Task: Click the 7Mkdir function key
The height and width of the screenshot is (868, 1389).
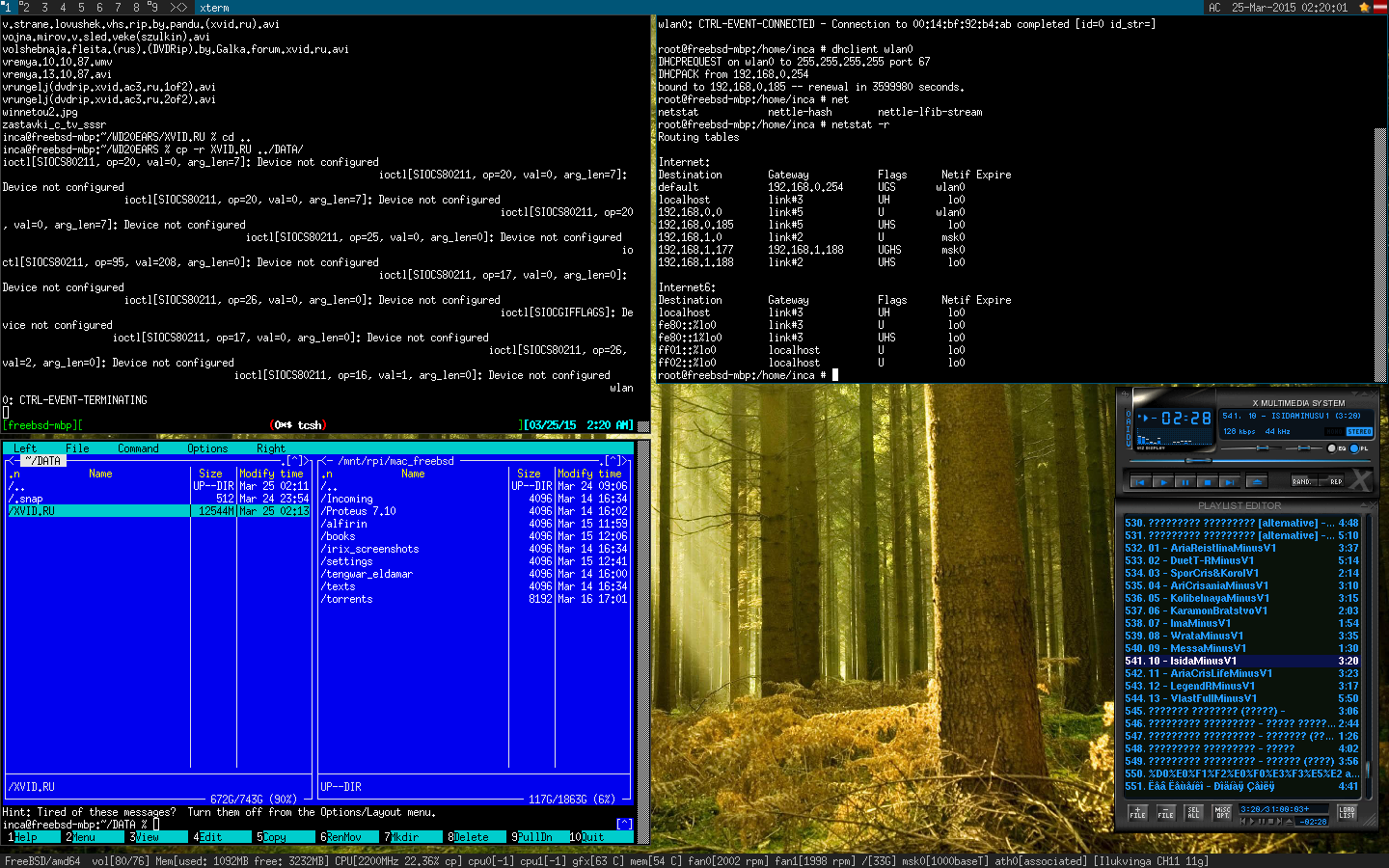Action: (410, 837)
